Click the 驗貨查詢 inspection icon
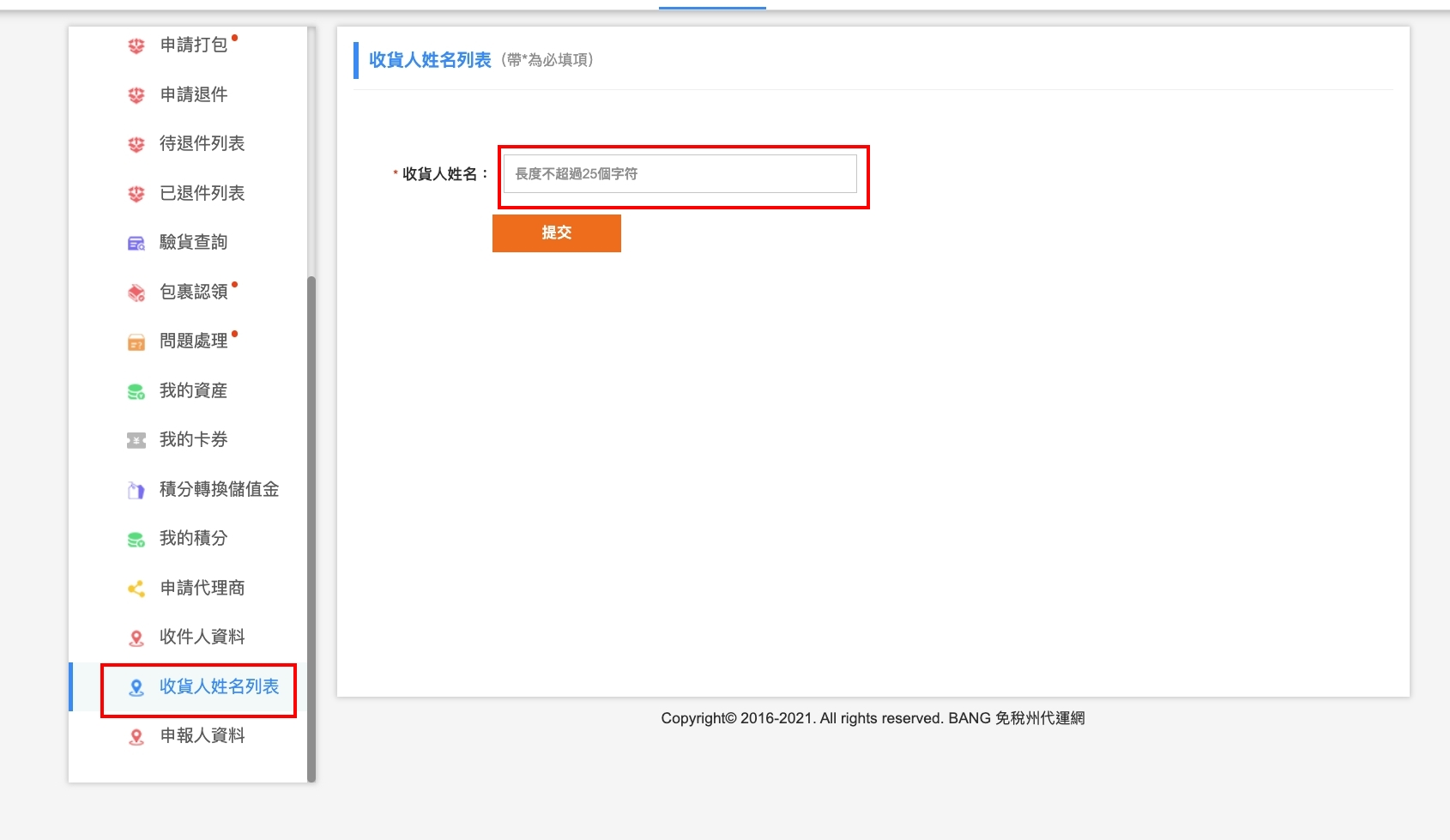 pyautogui.click(x=136, y=244)
